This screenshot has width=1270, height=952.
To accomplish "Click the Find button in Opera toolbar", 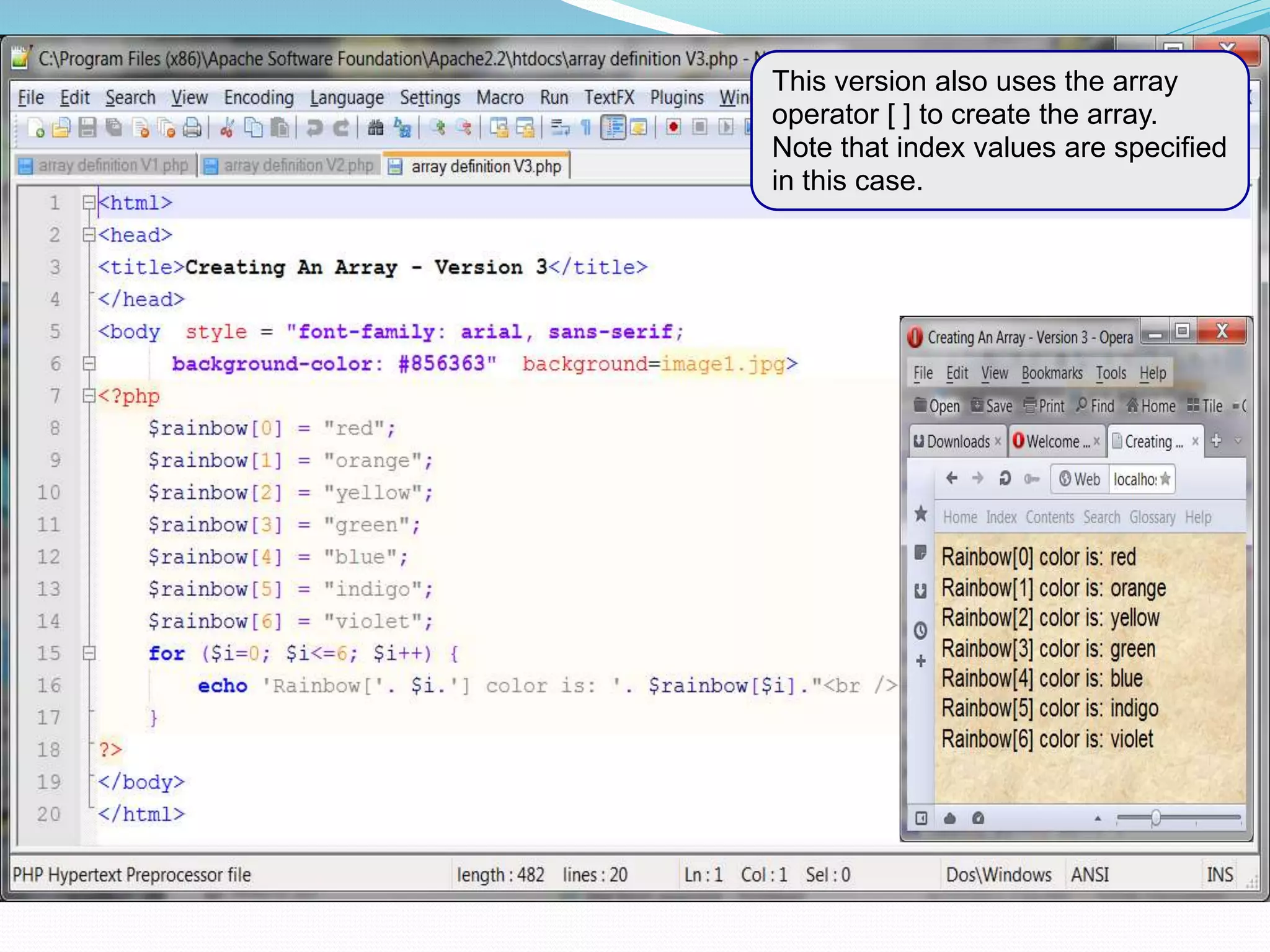I will click(1095, 406).
